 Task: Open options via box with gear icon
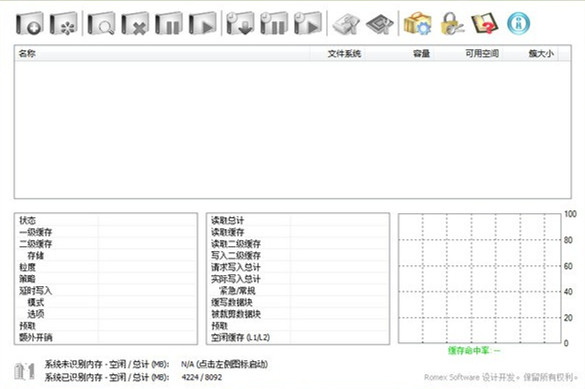tap(417, 23)
